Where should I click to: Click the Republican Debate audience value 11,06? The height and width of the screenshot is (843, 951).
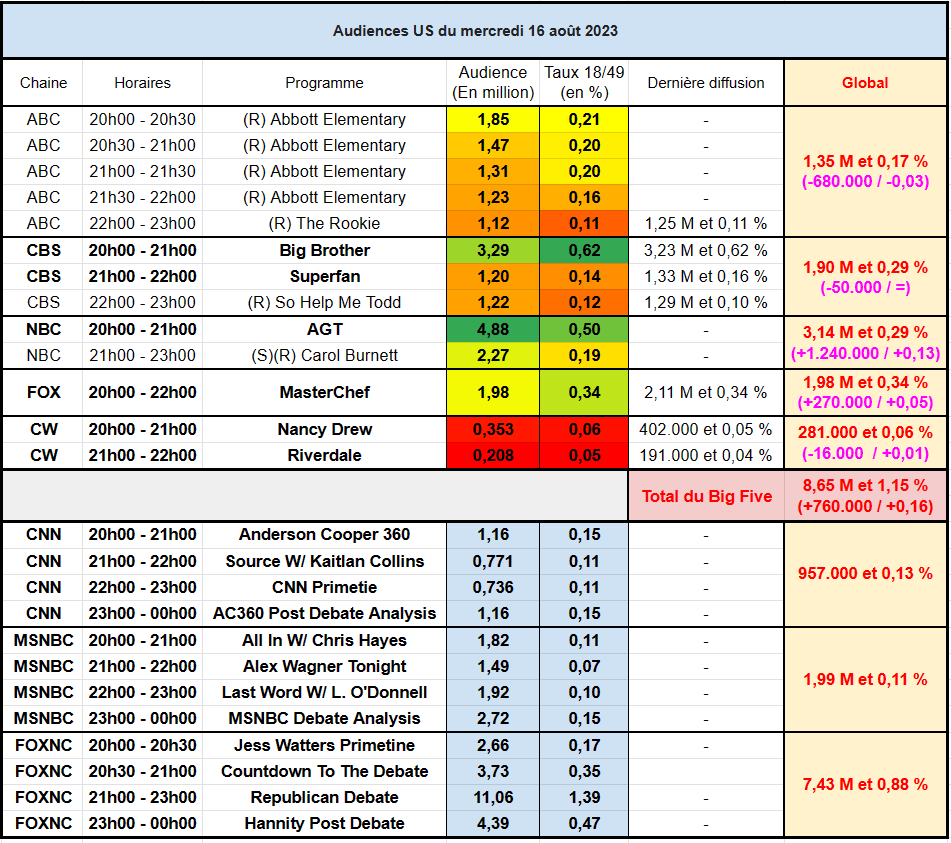pyautogui.click(x=492, y=797)
